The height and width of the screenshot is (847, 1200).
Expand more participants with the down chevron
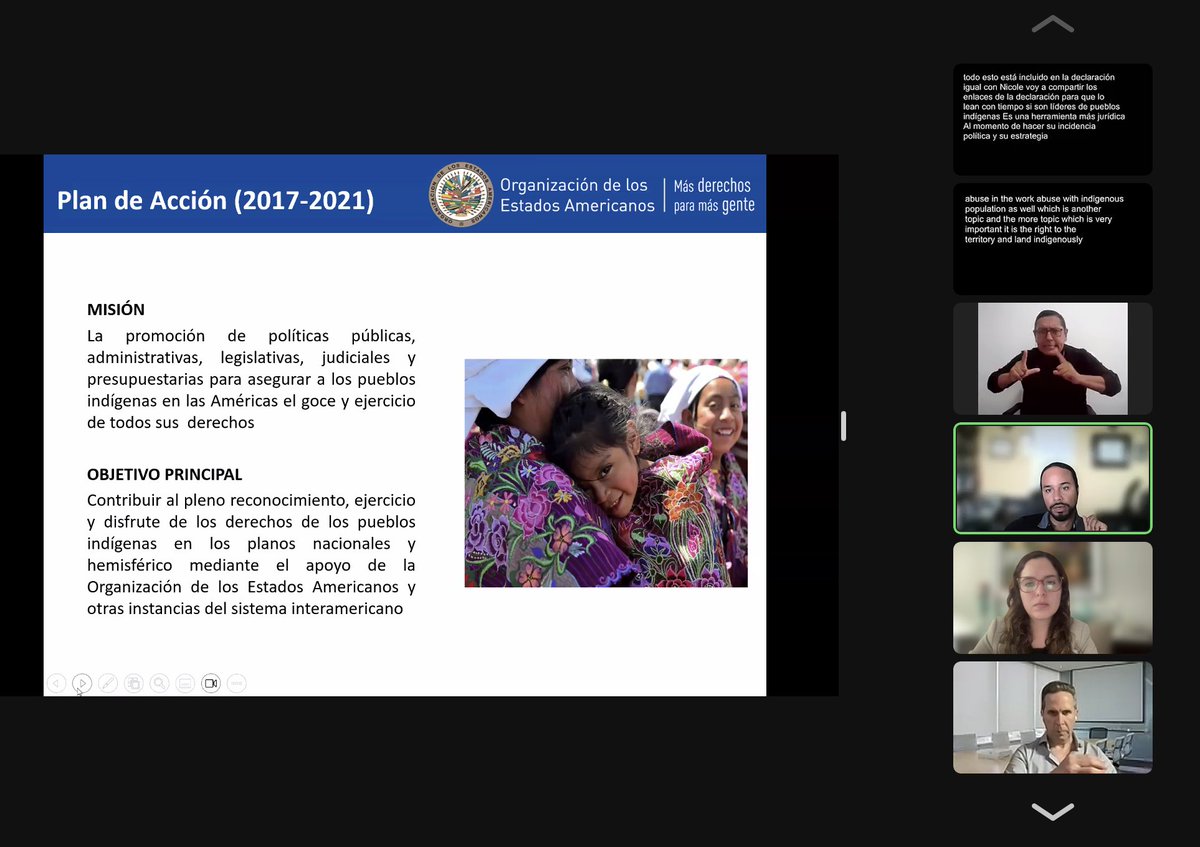[1051, 812]
